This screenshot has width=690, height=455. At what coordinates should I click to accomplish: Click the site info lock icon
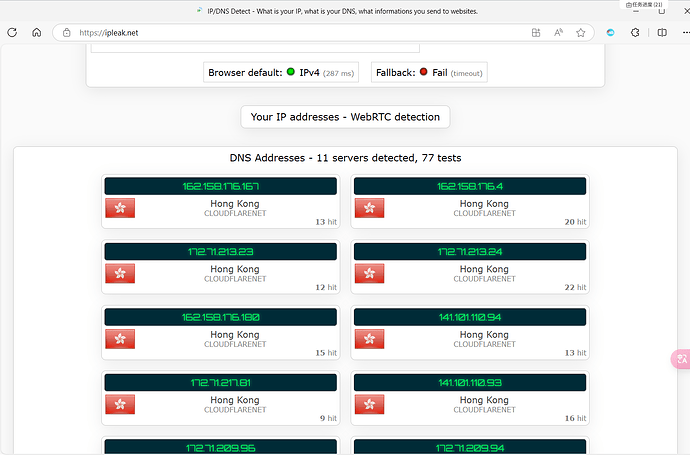[x=66, y=33]
